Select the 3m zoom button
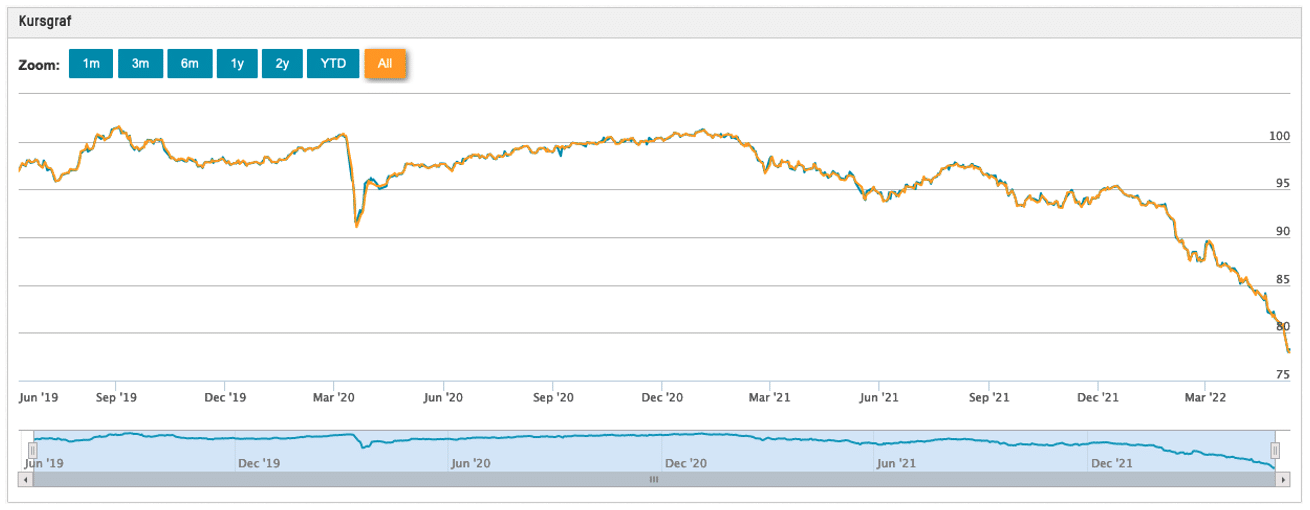 tap(140, 65)
